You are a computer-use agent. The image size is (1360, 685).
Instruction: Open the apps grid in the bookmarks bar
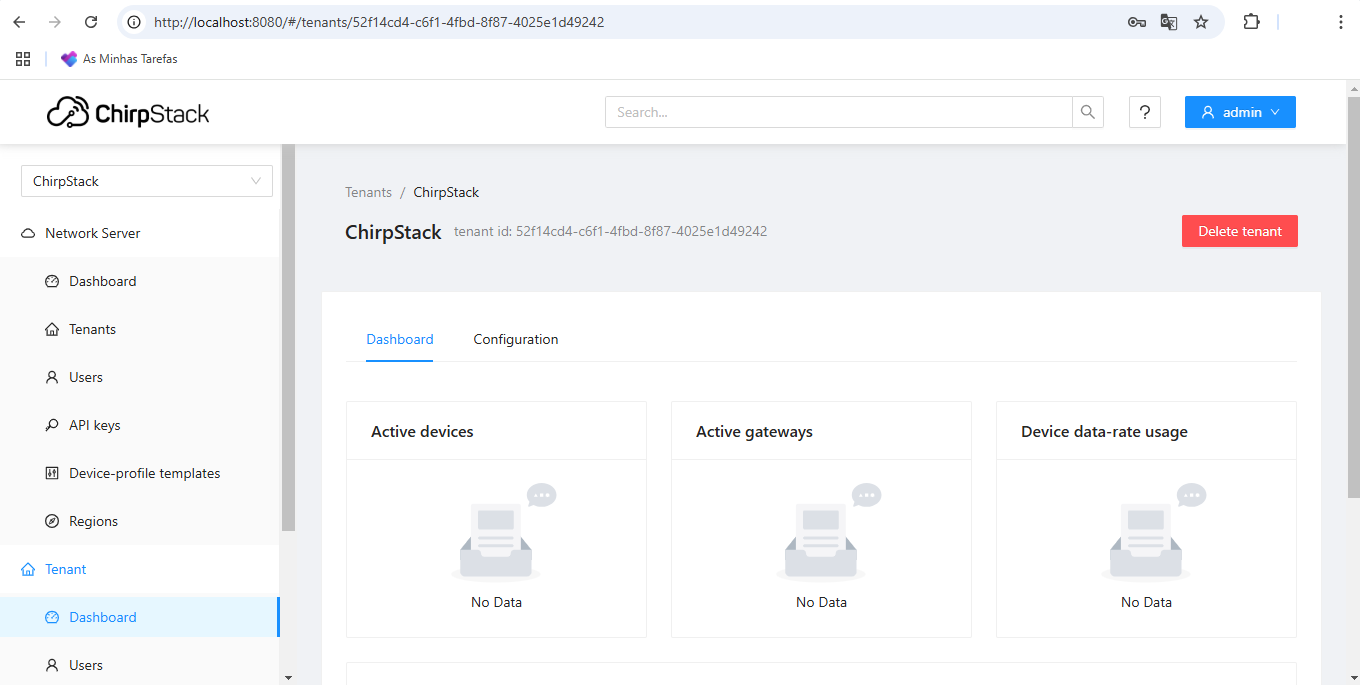pos(23,59)
